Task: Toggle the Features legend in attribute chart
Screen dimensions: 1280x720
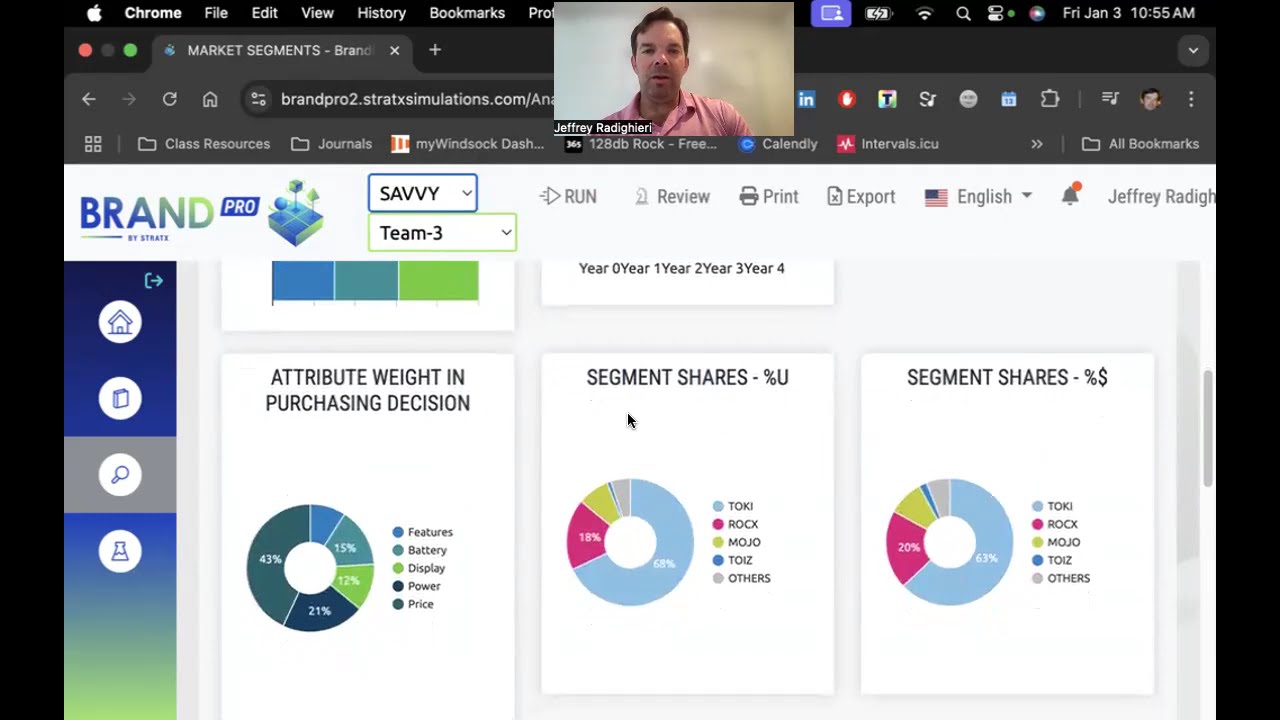Action: coord(422,532)
